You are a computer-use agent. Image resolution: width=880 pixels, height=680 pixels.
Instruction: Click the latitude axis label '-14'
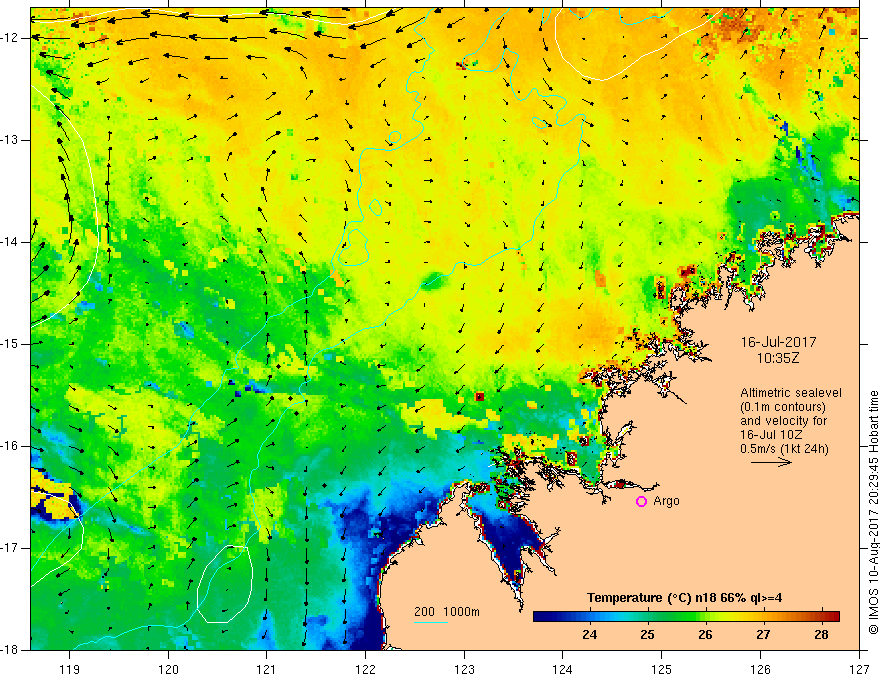coord(10,242)
